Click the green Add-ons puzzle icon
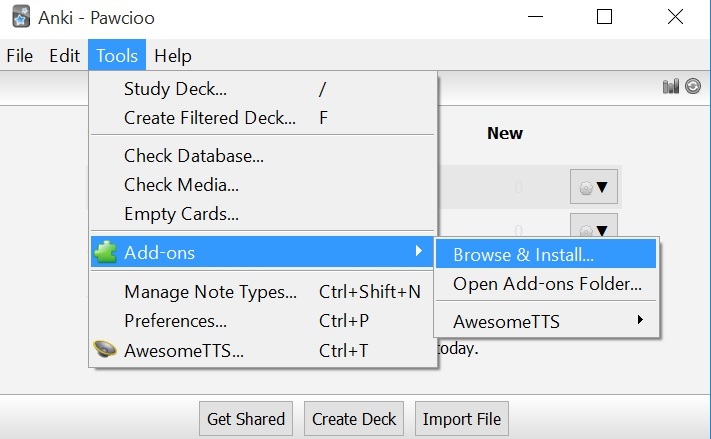The width and height of the screenshot is (711, 439). point(106,252)
